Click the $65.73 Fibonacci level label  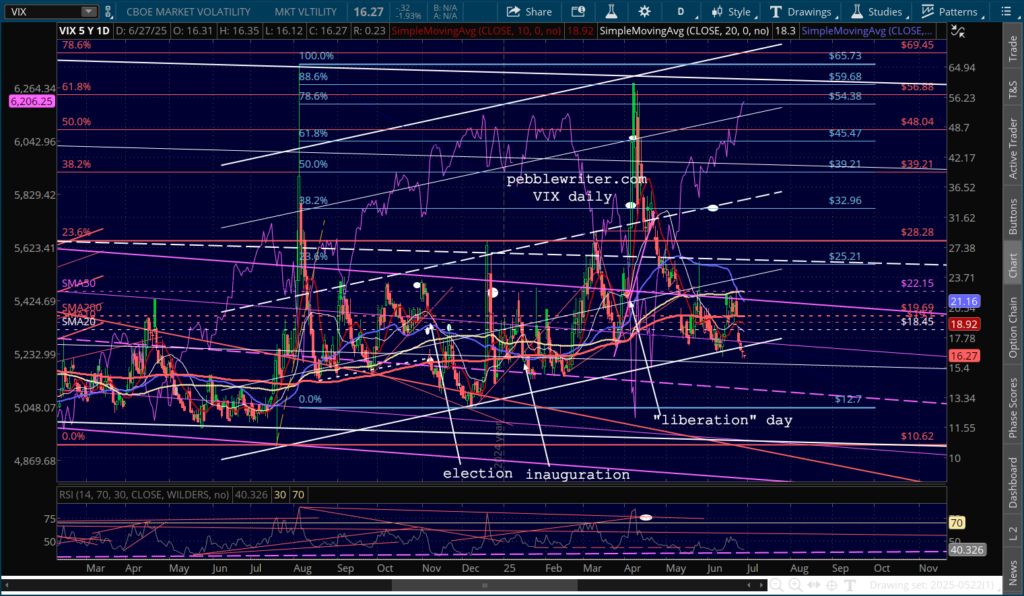(845, 55)
